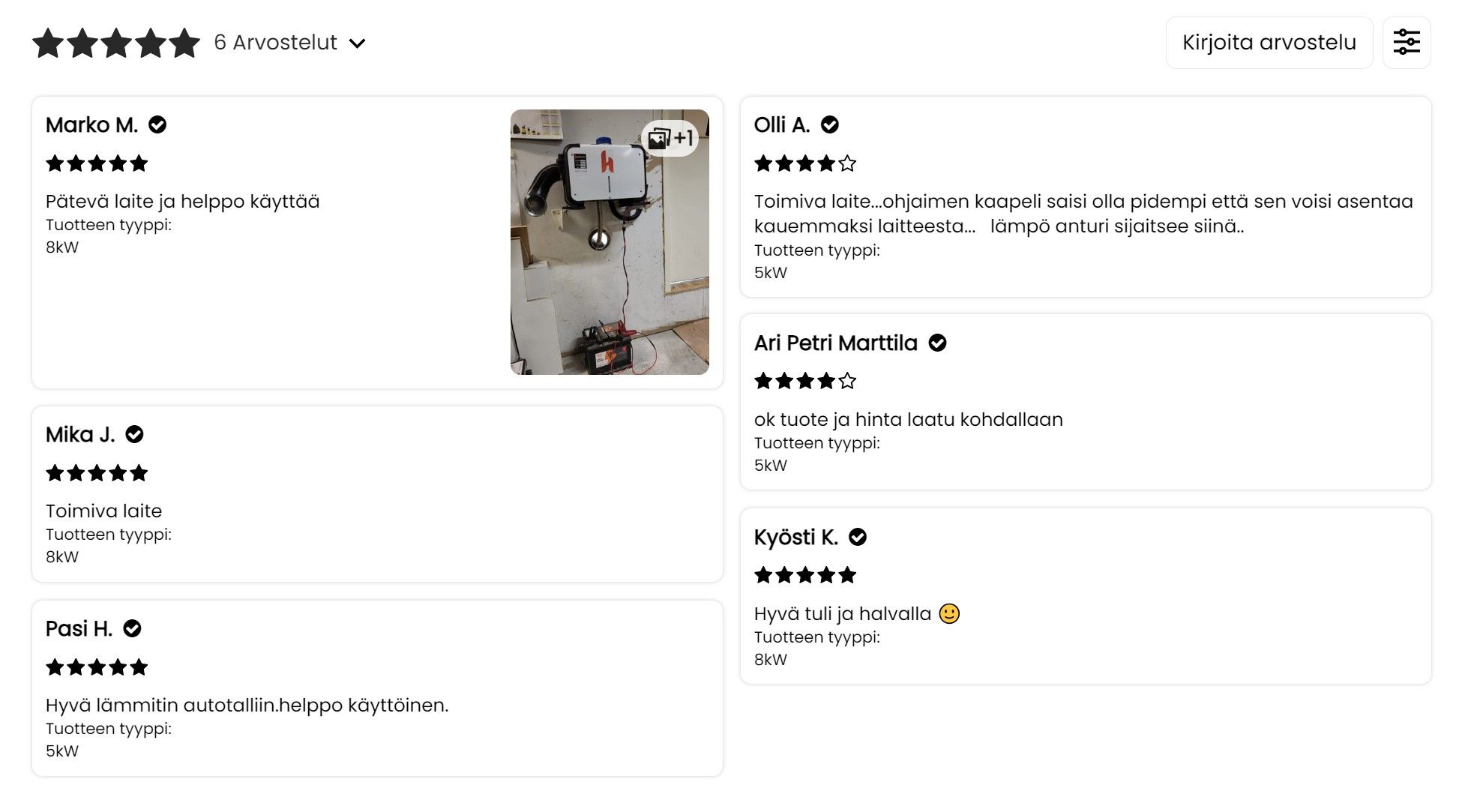
Task: Click verified badge next to Kyösti K.
Action: click(x=858, y=537)
